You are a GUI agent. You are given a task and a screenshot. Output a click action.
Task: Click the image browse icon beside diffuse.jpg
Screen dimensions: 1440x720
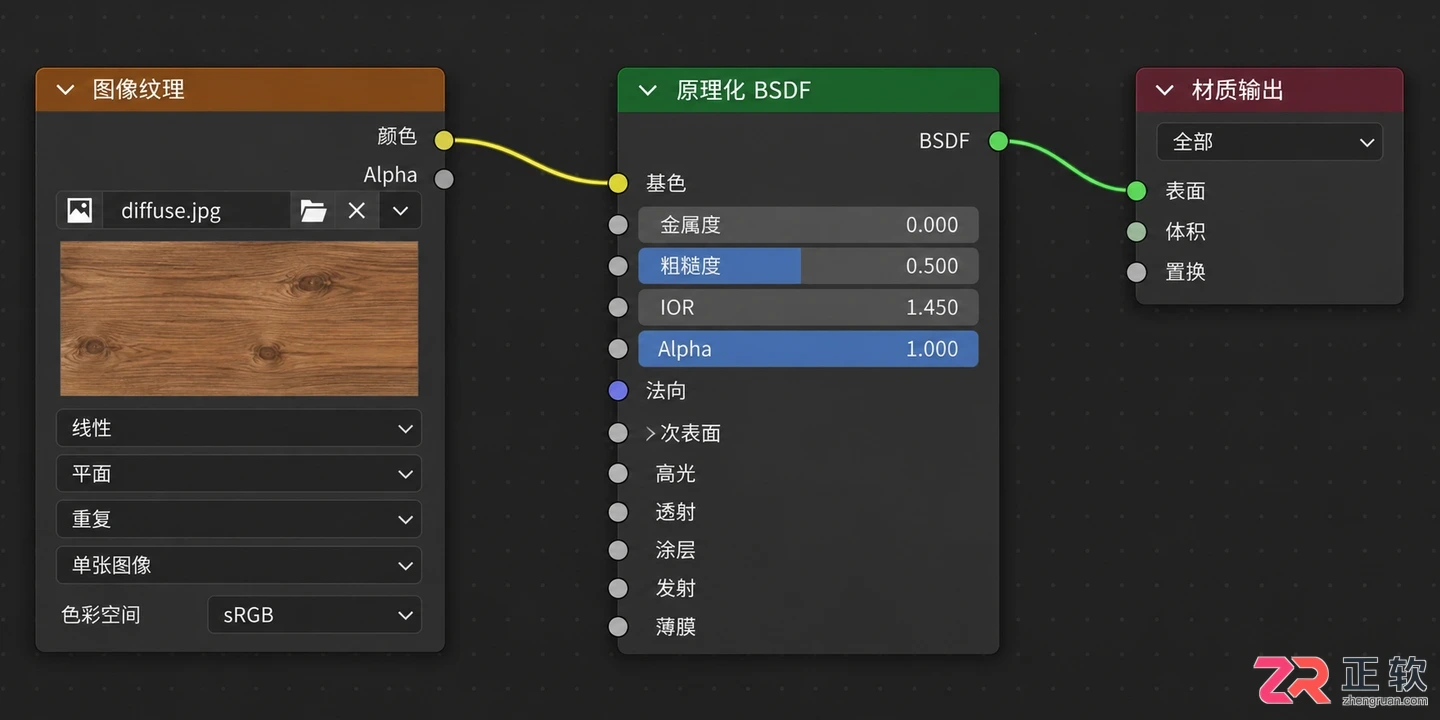tap(80, 210)
